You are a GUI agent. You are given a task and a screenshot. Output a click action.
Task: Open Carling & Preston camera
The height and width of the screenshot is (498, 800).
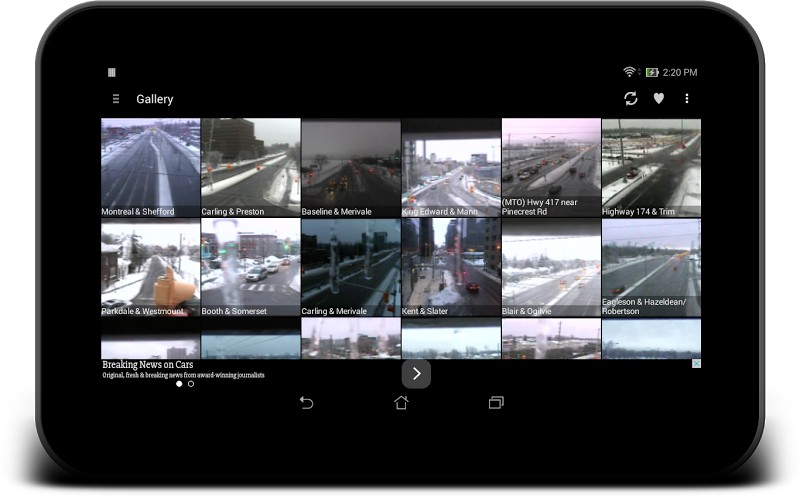(251, 168)
